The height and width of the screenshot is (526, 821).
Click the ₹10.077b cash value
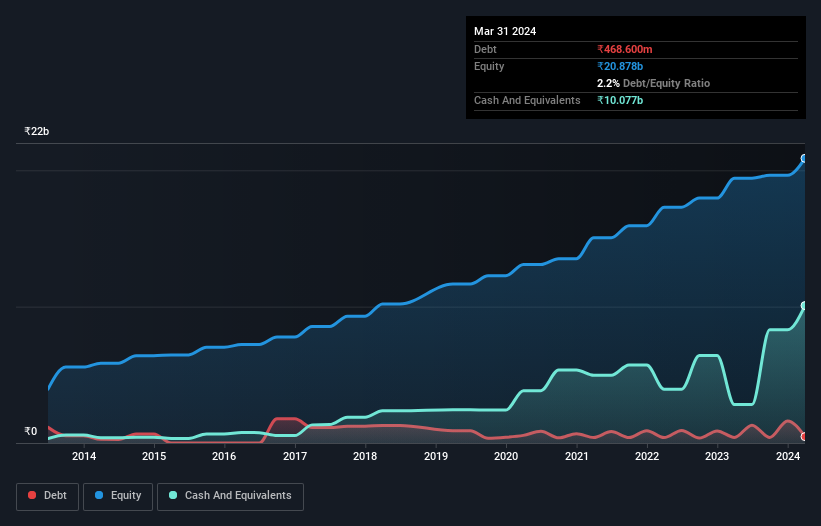pyautogui.click(x=620, y=100)
